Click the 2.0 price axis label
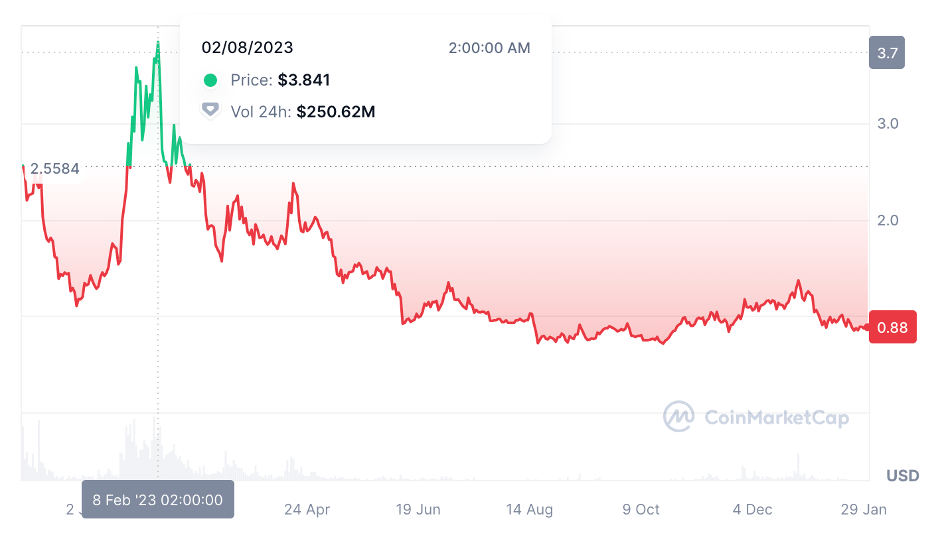This screenshot has width=936, height=542. 888,220
